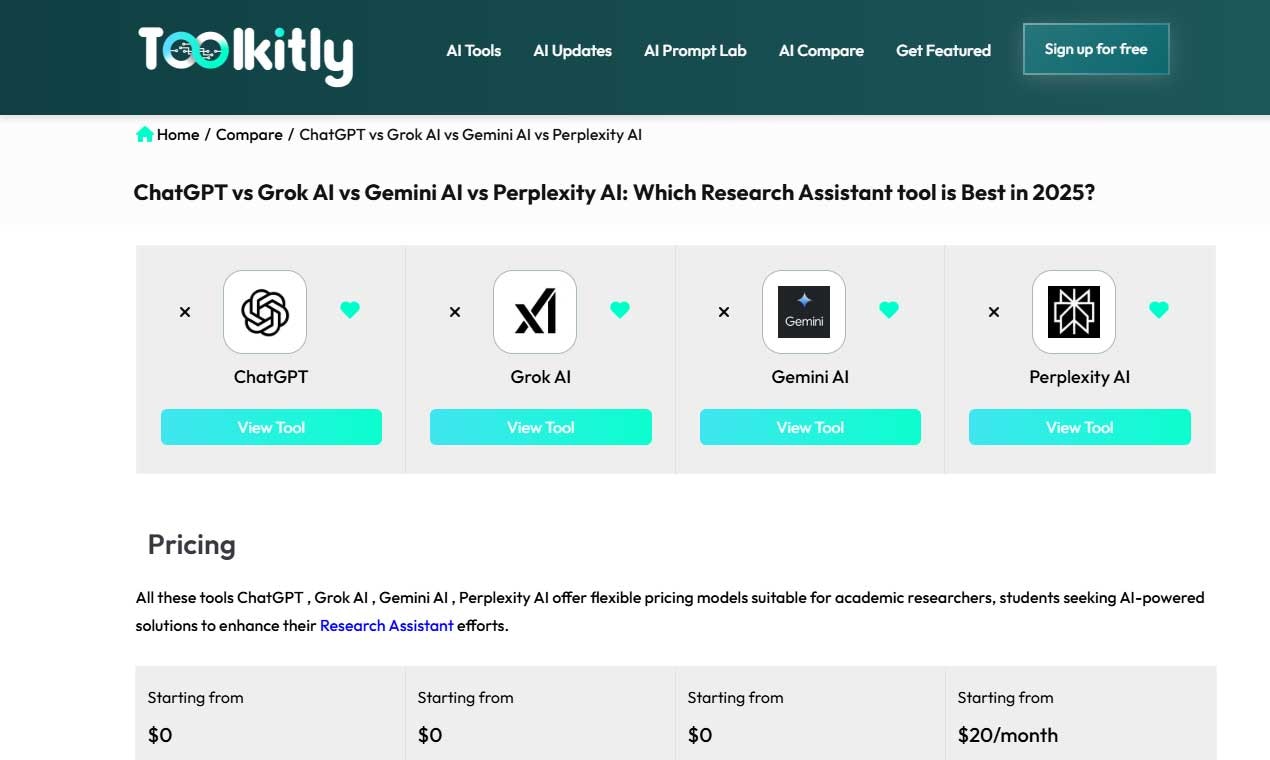This screenshot has height=760, width=1270.
Task: Click the home icon in breadcrumb
Action: (x=145, y=134)
